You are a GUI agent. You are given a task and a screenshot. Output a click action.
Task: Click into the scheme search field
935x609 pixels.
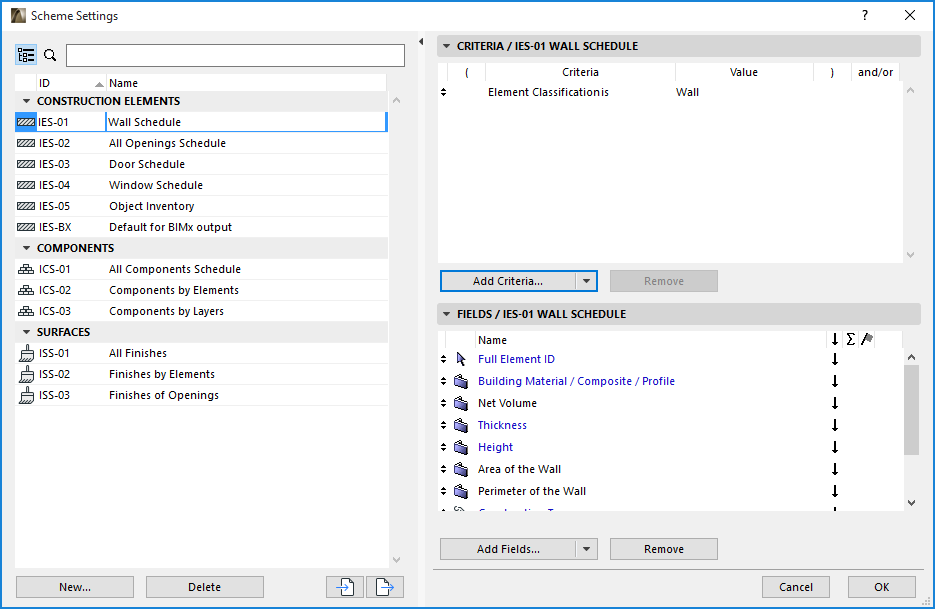236,55
